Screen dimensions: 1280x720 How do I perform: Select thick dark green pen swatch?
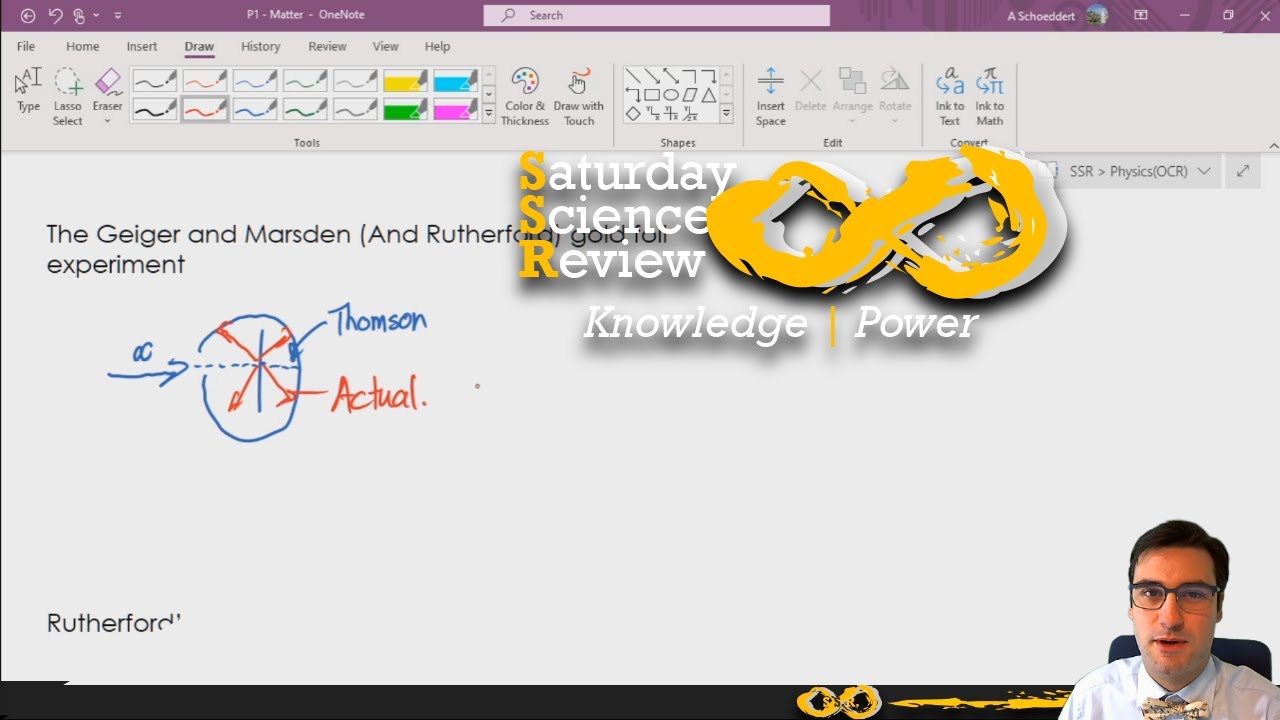point(305,109)
